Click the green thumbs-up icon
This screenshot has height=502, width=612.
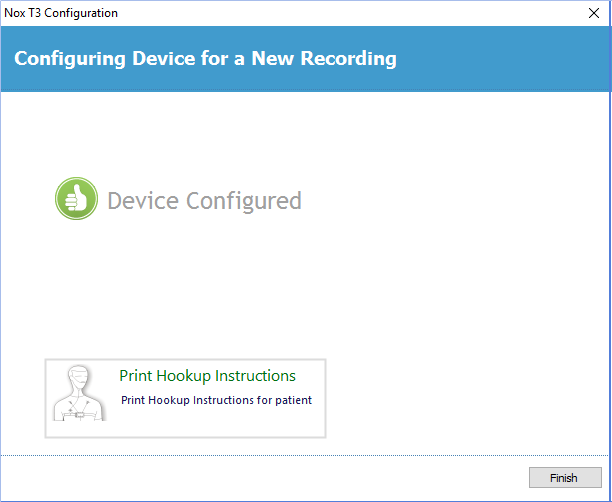point(75,200)
